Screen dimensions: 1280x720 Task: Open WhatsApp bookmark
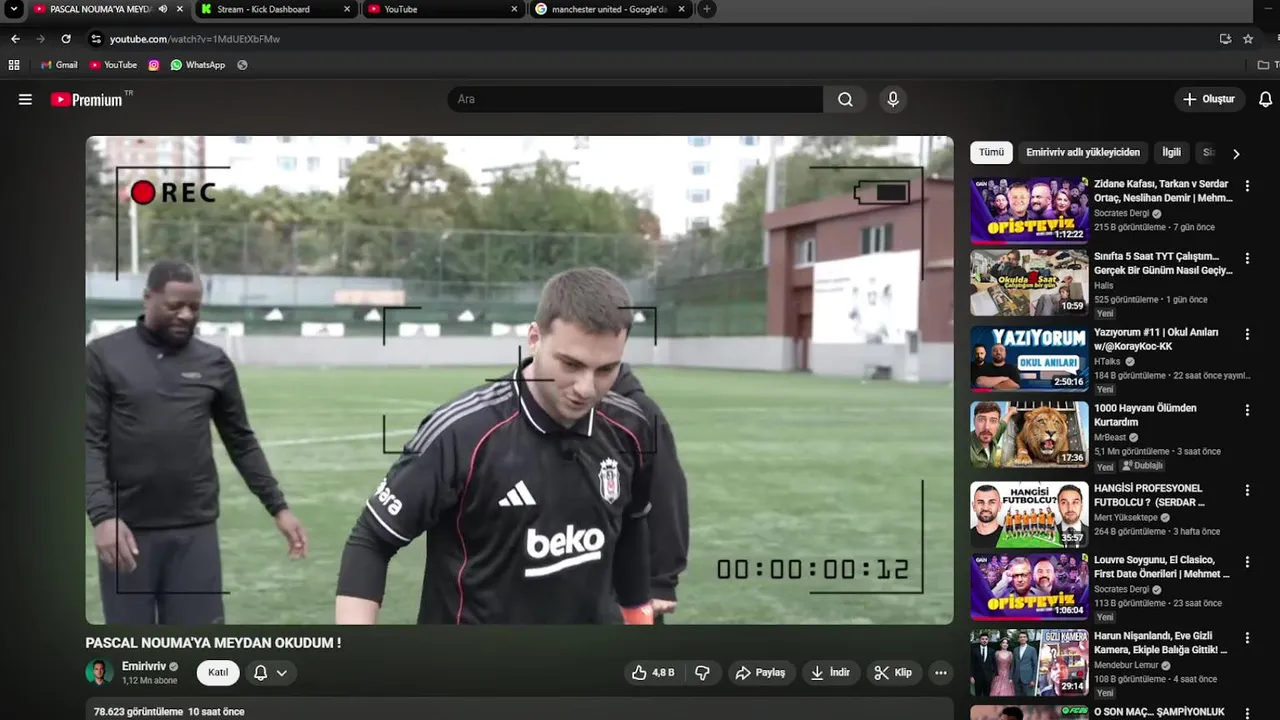198,65
